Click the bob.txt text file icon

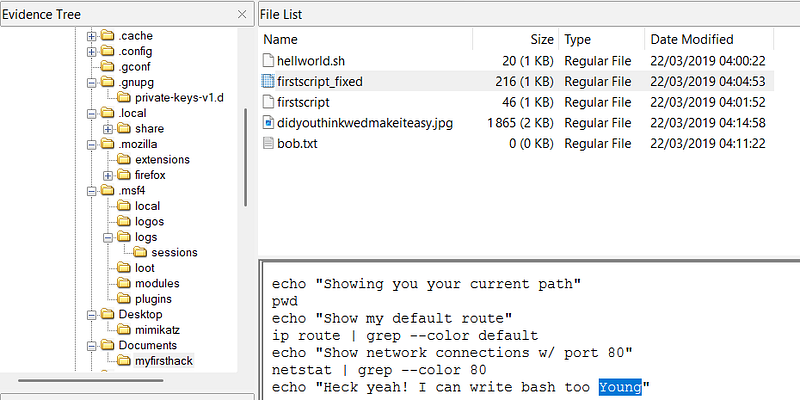(267, 144)
